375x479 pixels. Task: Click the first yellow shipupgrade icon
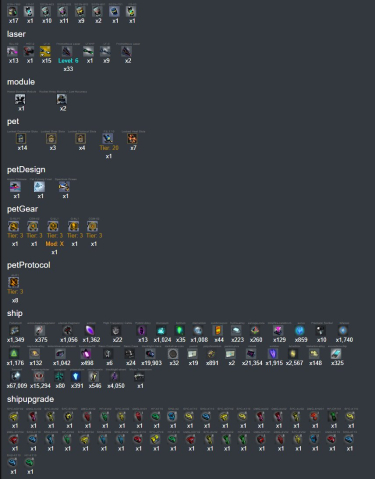click(x=14, y=416)
